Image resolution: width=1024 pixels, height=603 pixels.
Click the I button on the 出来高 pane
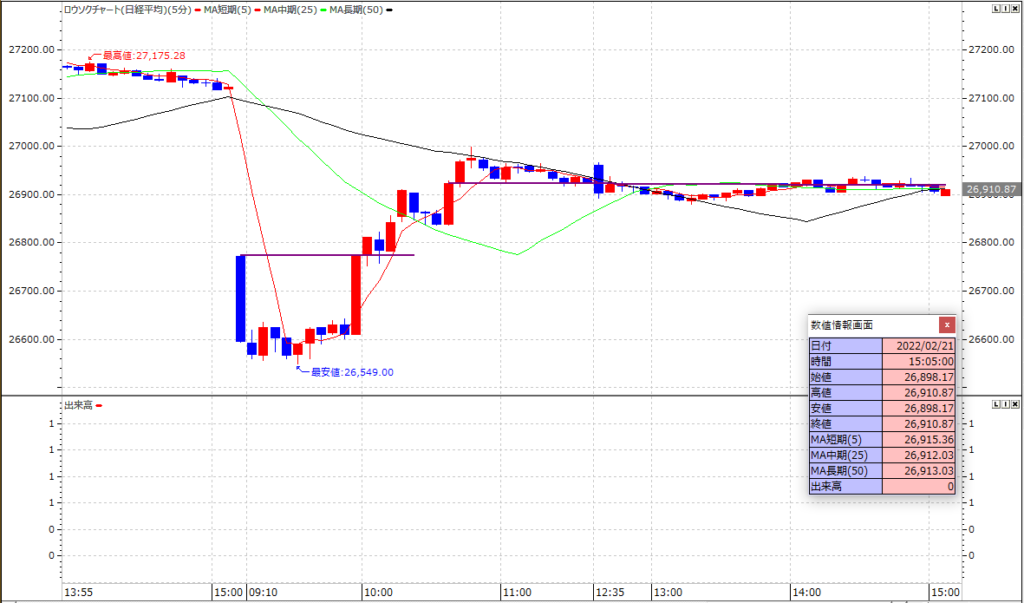pos(1006,405)
